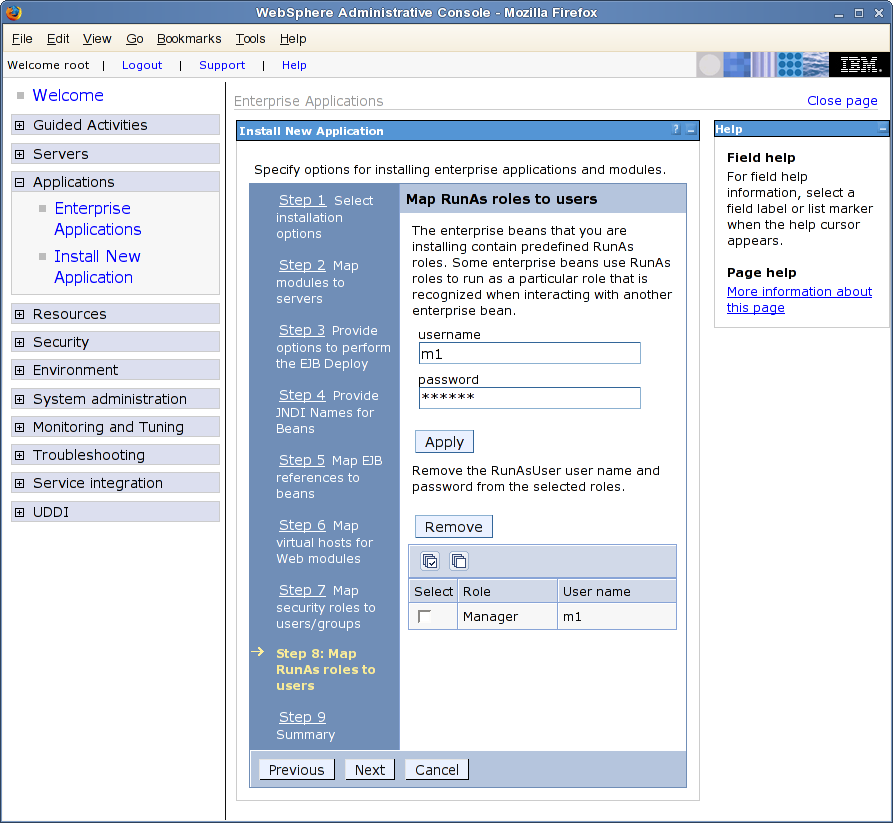The height and width of the screenshot is (823, 893).
Task: Open the Tools menu
Action: [x=250, y=39]
